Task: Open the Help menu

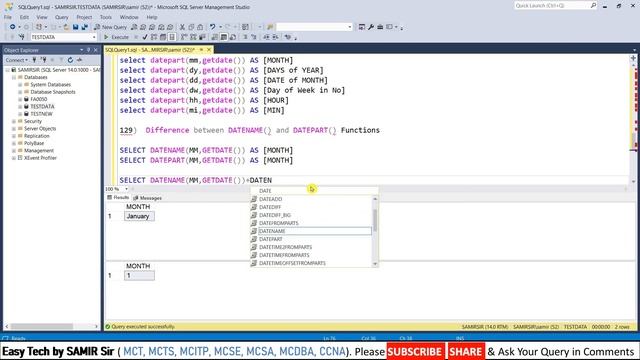Action: point(152,17)
